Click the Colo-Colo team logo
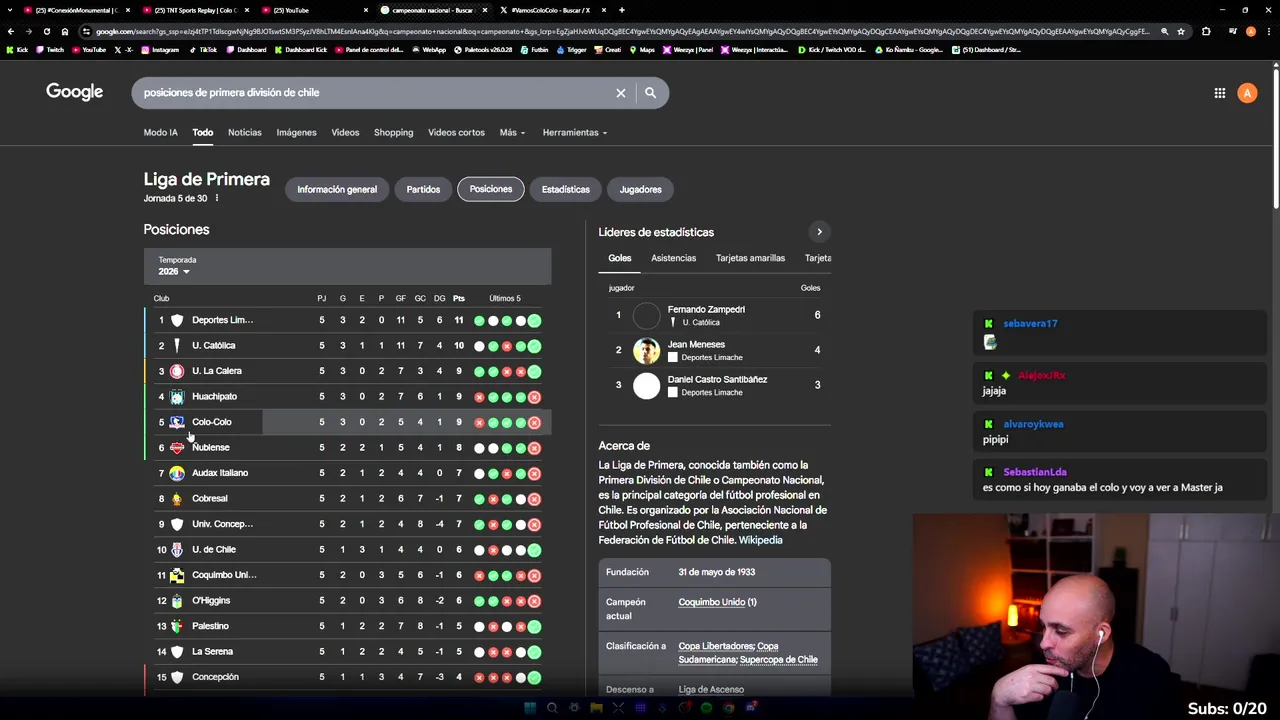The height and width of the screenshot is (720, 1280). [177, 422]
